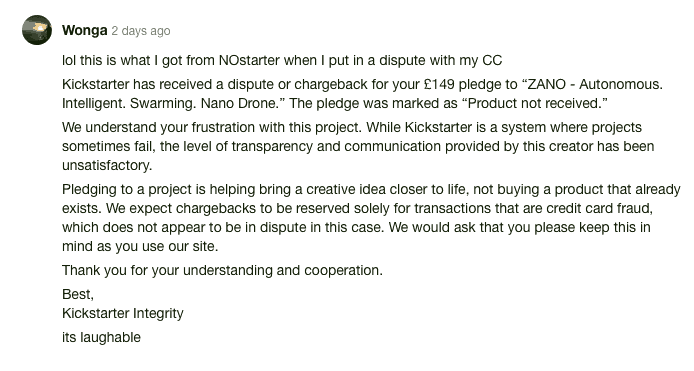Click the line 'mind as you use our site.'

140,246
